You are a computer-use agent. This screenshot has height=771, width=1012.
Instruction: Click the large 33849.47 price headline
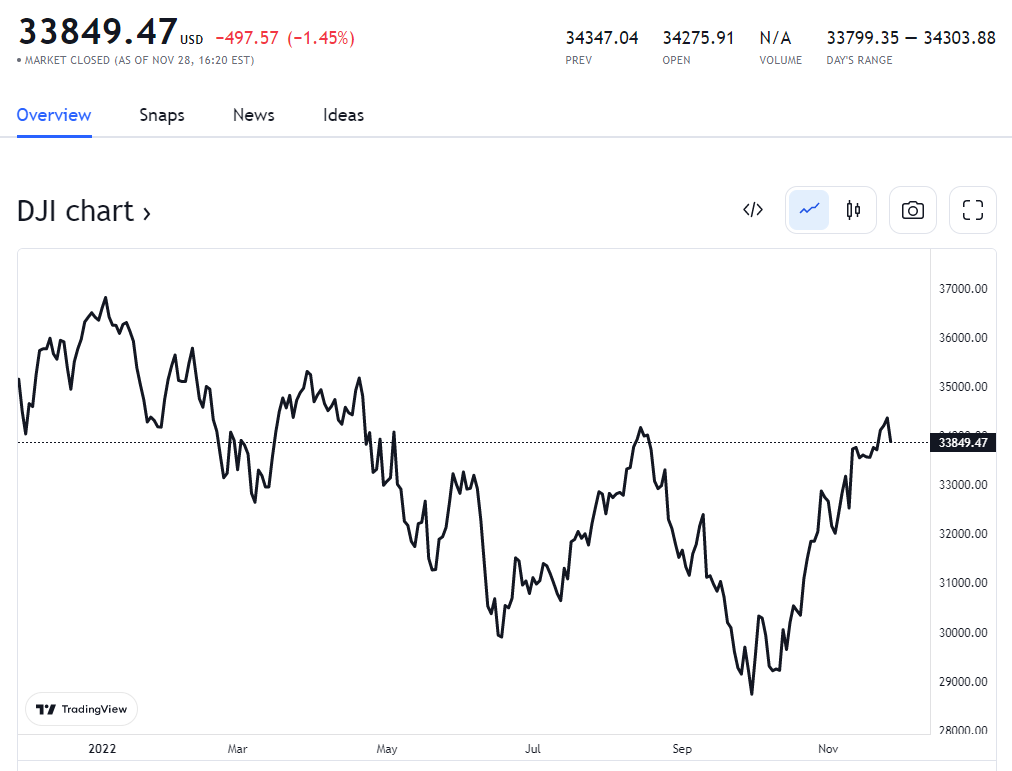pos(98,31)
